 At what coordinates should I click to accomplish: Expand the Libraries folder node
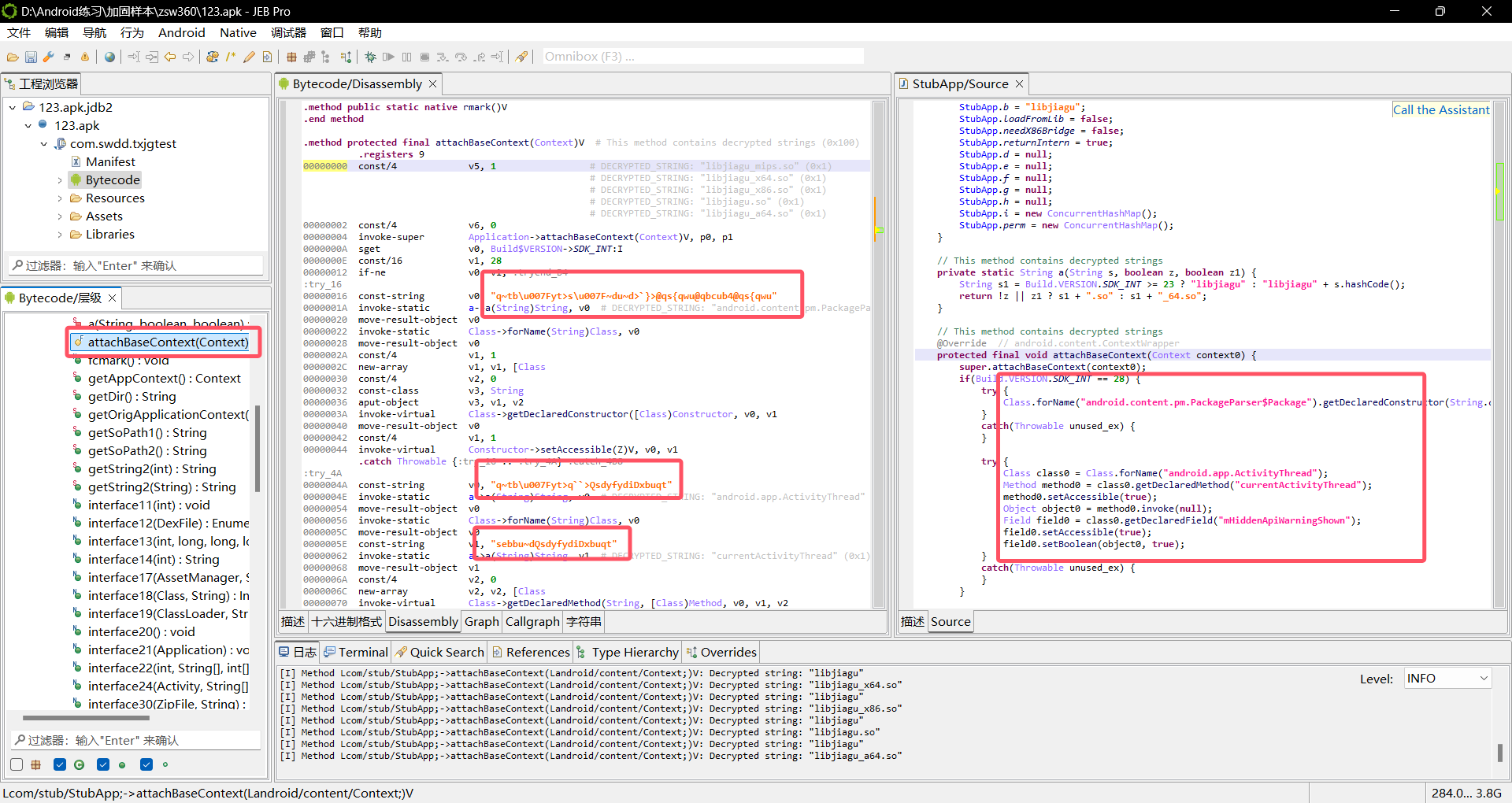point(60,234)
